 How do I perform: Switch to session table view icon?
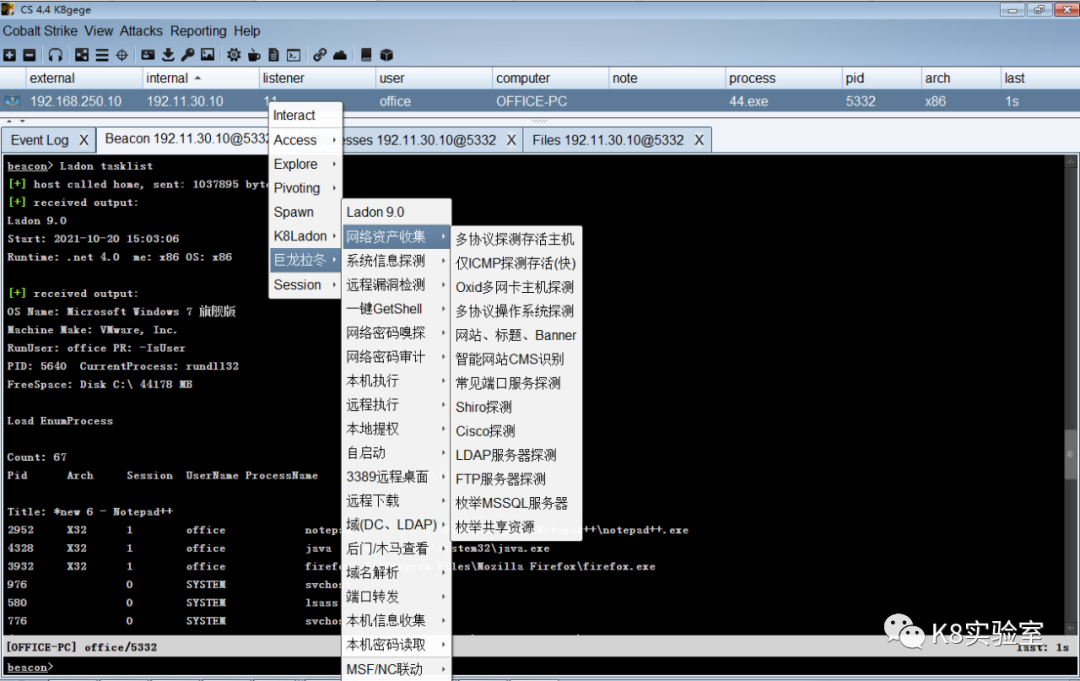tap(102, 55)
